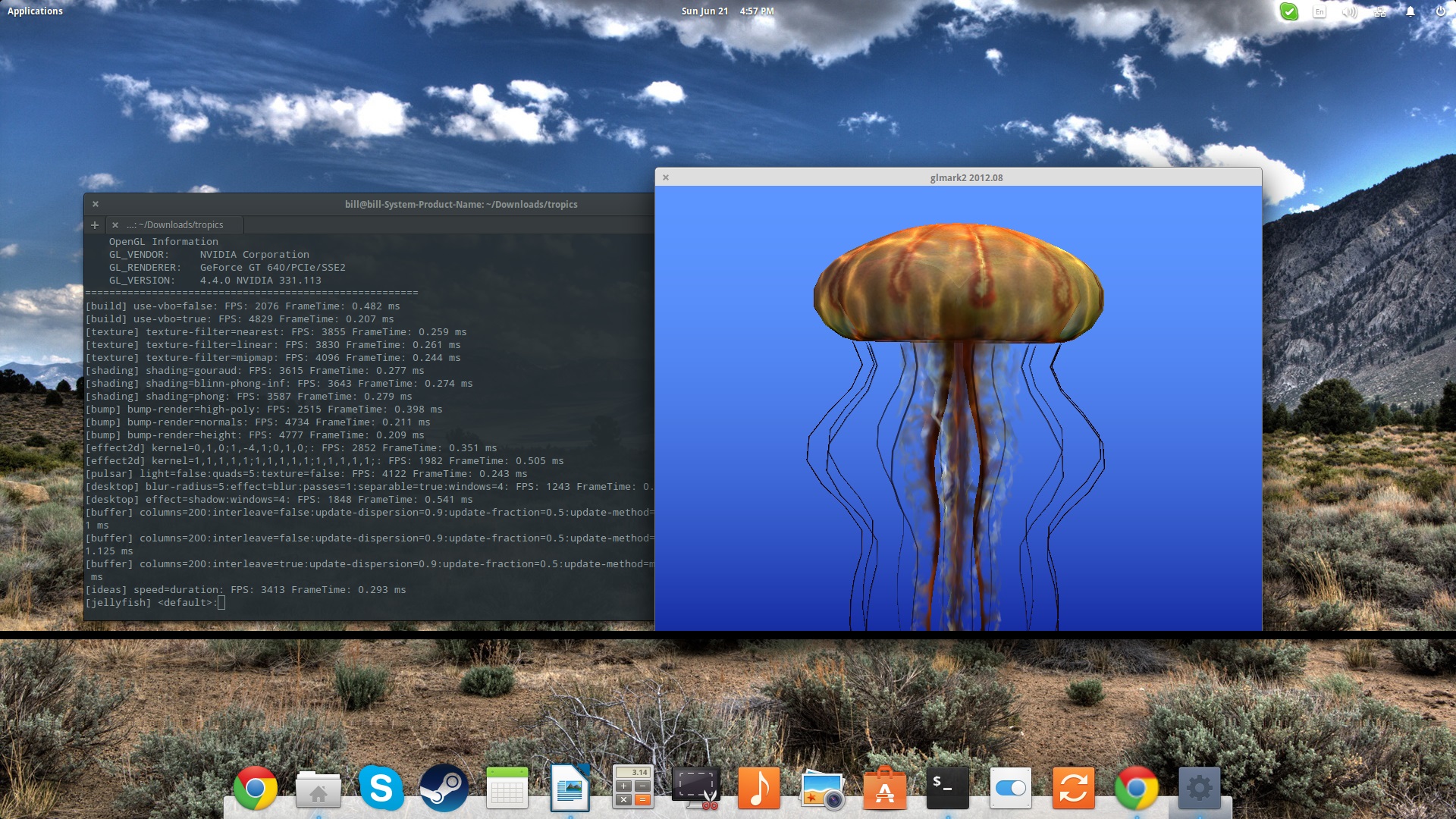Click the GL_VERSION 4.4.0 NVIDIA line
The height and width of the screenshot is (819, 1456).
215,280
